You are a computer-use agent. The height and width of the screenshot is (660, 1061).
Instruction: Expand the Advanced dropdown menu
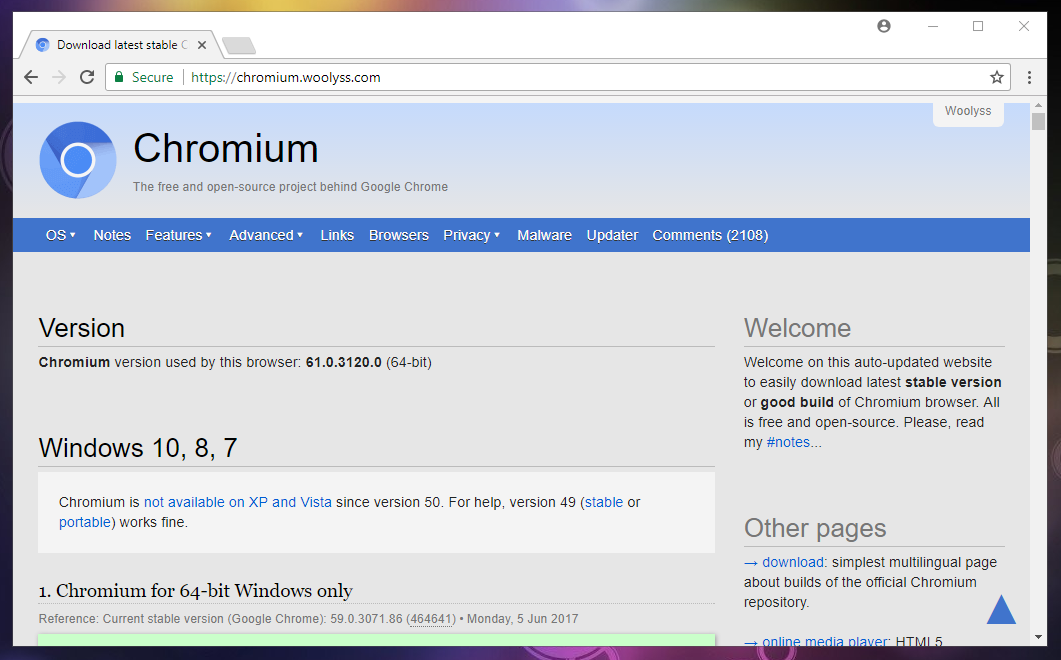(266, 235)
